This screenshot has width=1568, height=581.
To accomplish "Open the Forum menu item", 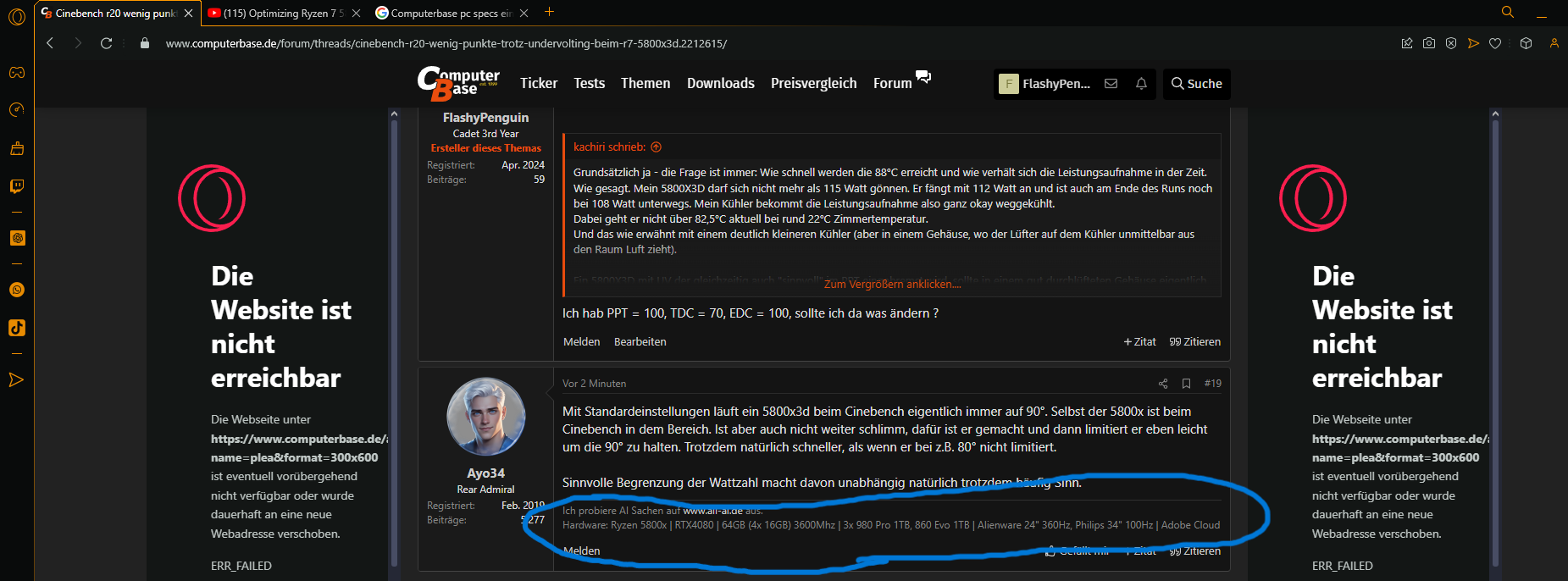I will pos(893,83).
